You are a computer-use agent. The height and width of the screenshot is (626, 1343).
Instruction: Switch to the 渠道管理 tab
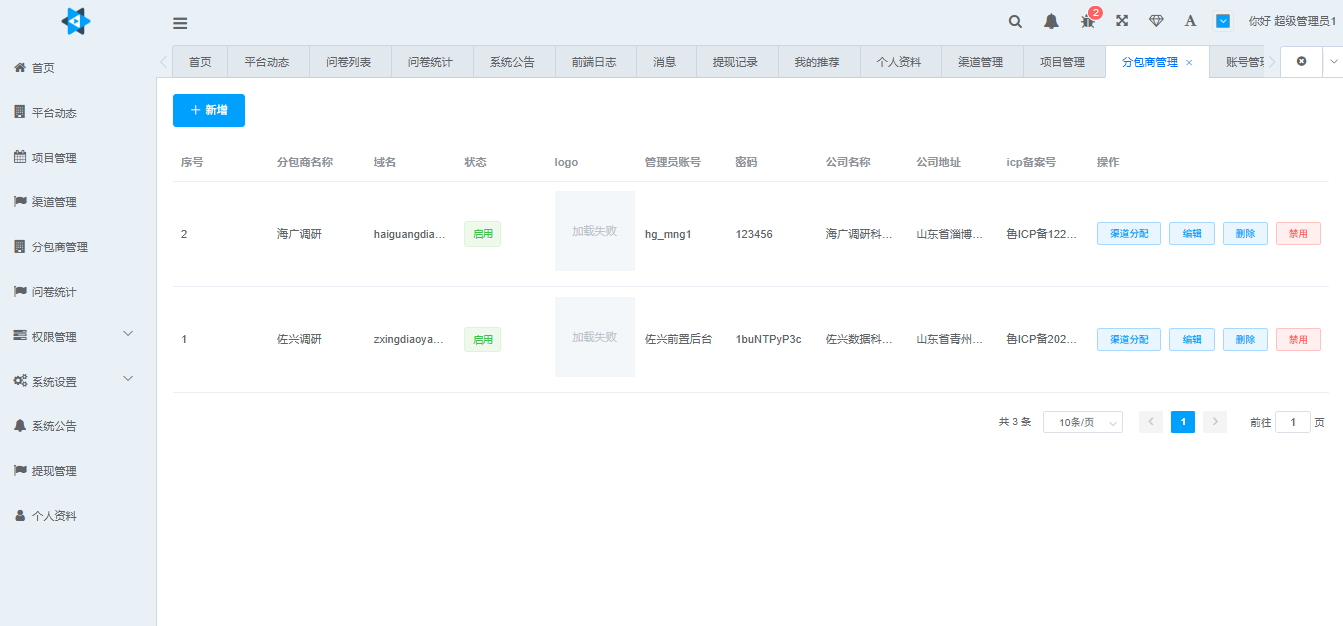pos(981,61)
